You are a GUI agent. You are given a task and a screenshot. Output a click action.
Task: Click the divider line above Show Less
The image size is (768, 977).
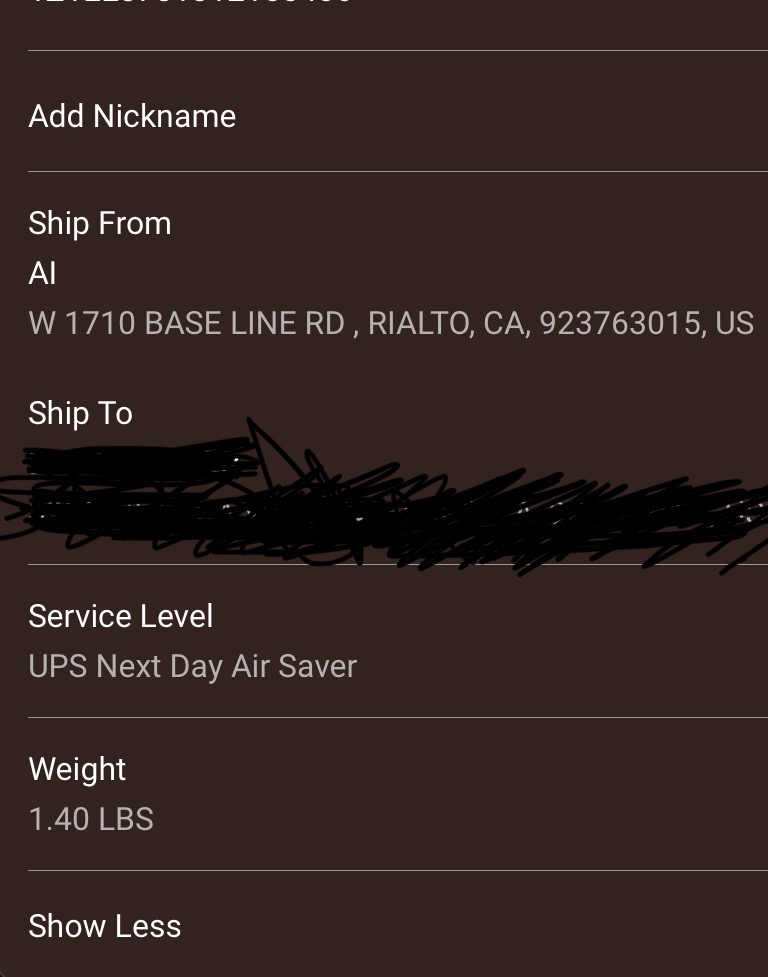click(x=398, y=870)
